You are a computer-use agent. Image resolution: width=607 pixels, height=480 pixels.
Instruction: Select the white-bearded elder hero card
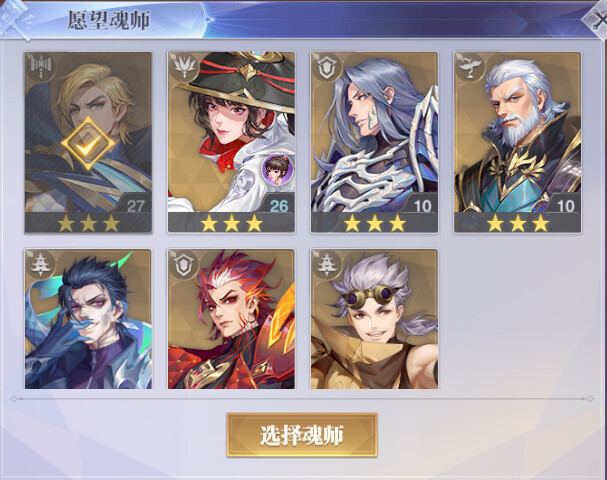(518, 142)
